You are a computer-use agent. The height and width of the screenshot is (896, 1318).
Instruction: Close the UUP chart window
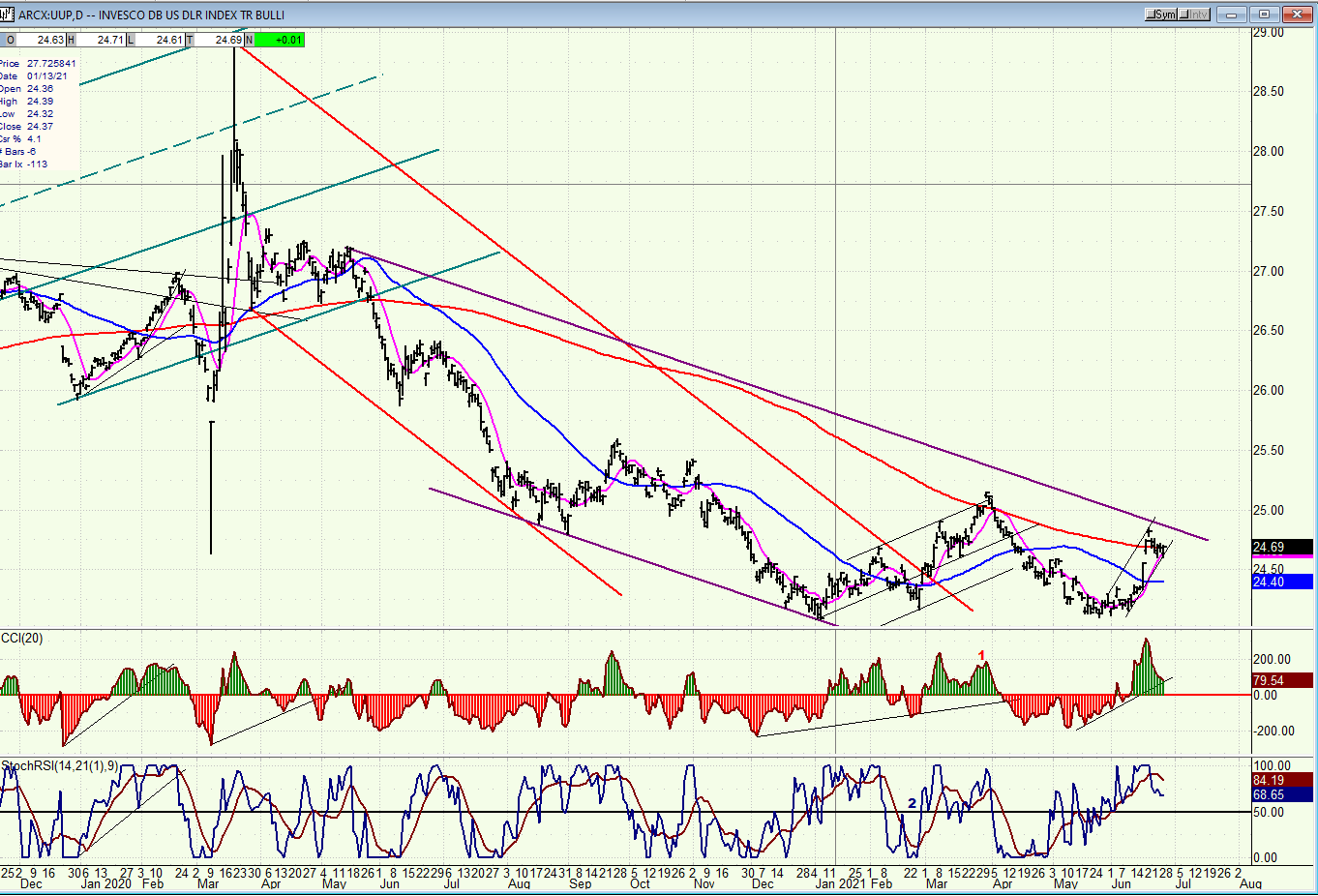pyautogui.click(x=1297, y=15)
